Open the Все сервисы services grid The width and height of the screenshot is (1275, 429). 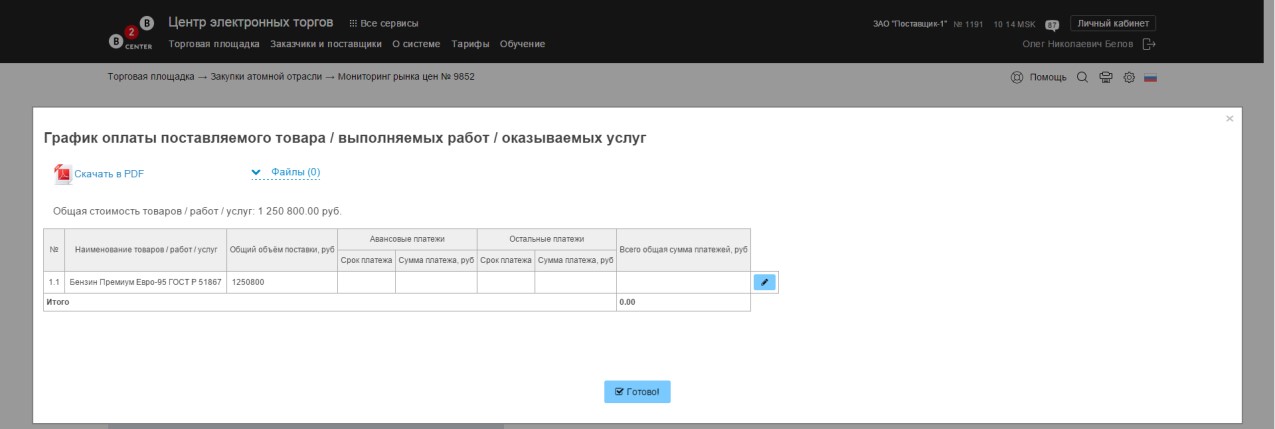click(384, 23)
